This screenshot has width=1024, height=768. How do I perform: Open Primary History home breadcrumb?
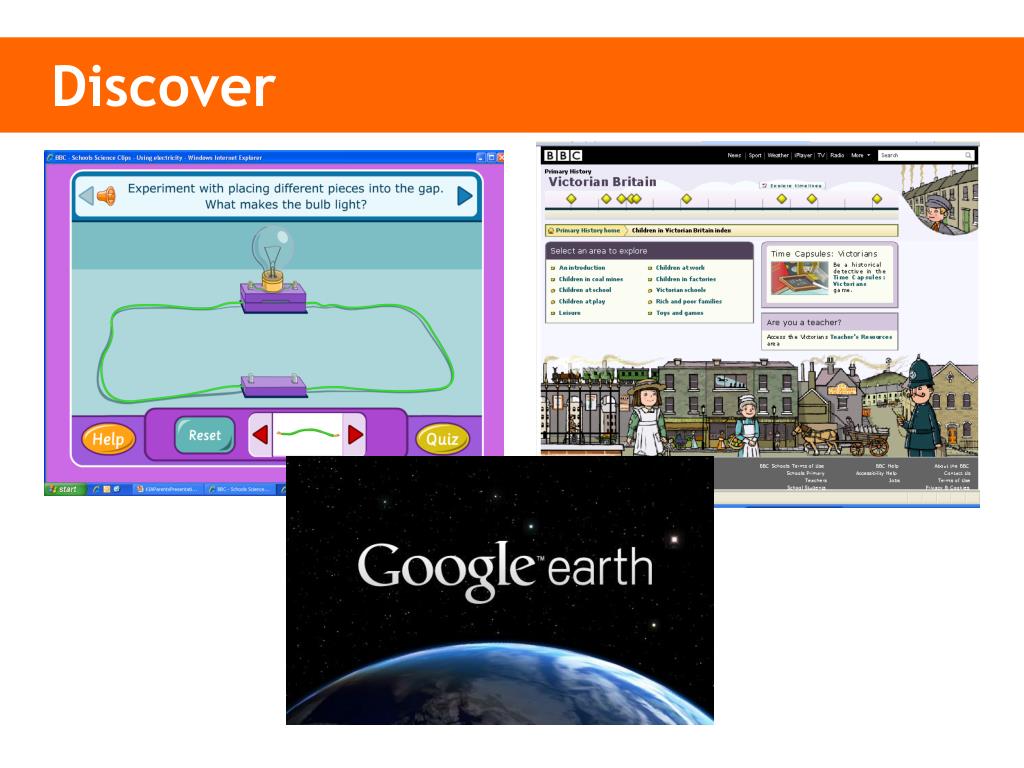(584, 231)
